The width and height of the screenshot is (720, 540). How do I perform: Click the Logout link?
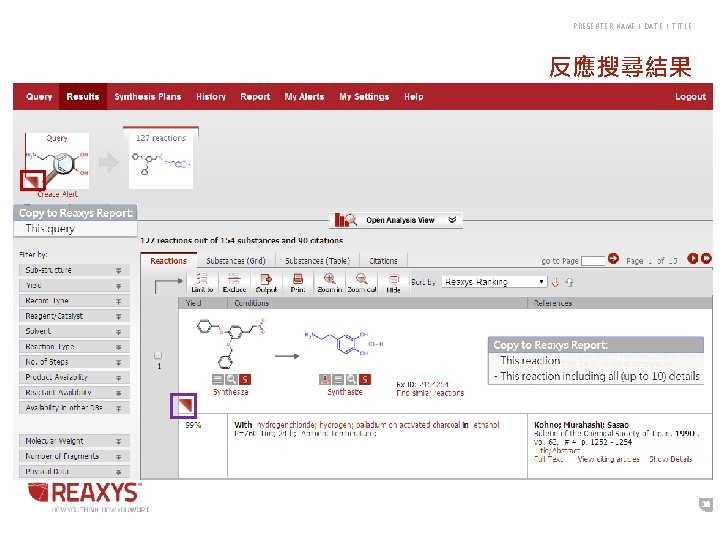click(690, 96)
